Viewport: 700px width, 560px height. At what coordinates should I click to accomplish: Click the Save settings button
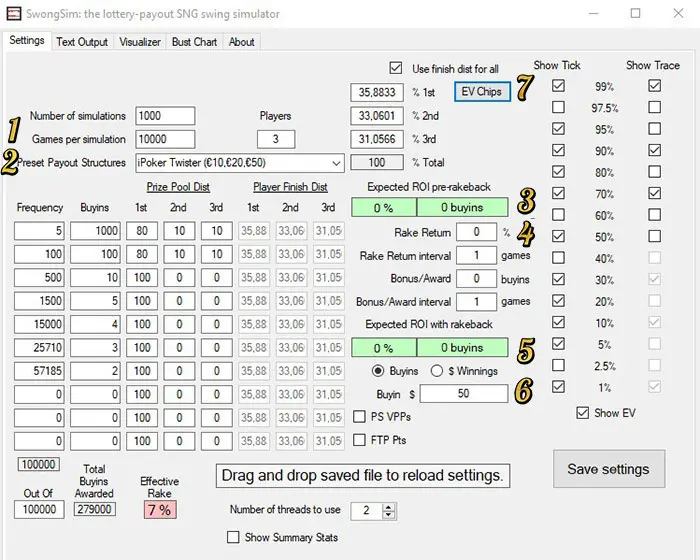[608, 469]
